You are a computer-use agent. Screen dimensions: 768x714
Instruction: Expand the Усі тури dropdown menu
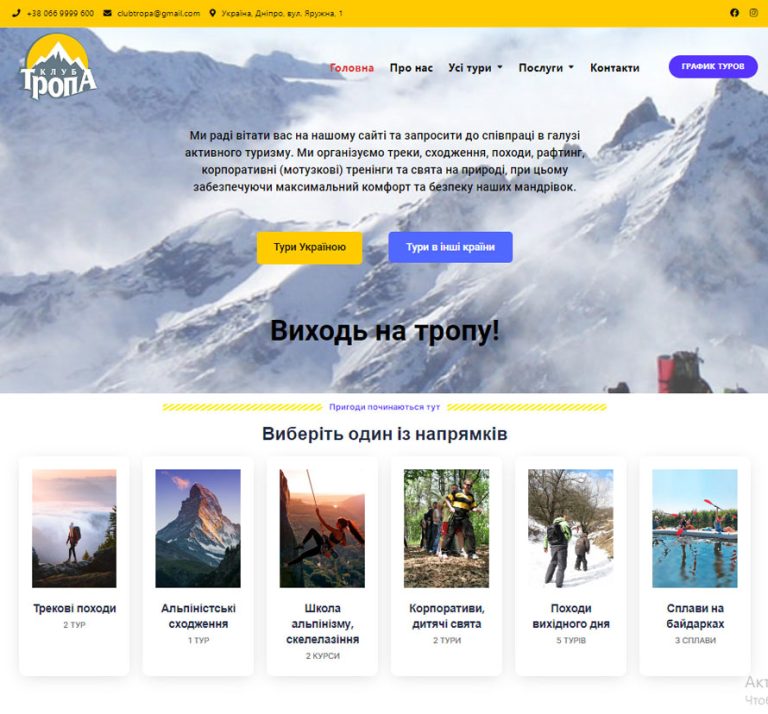(x=475, y=68)
